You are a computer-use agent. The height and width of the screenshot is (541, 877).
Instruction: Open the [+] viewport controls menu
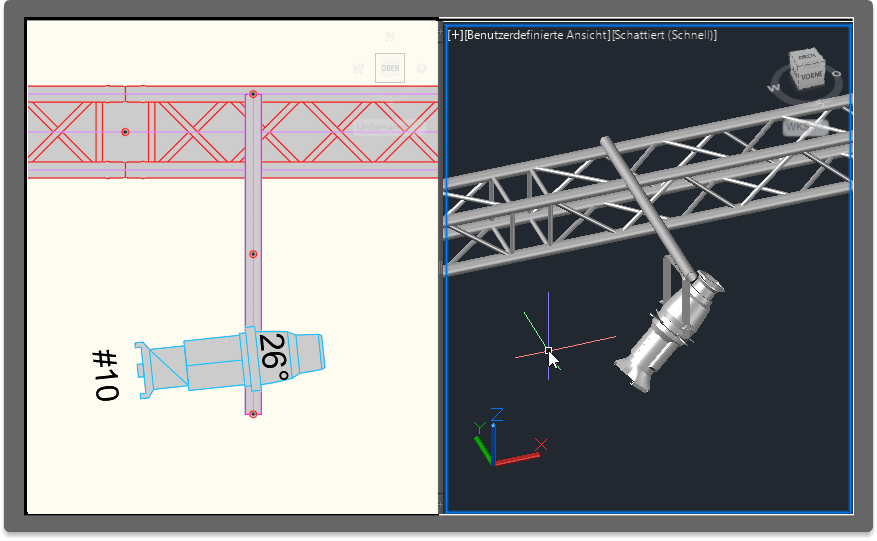click(x=456, y=35)
